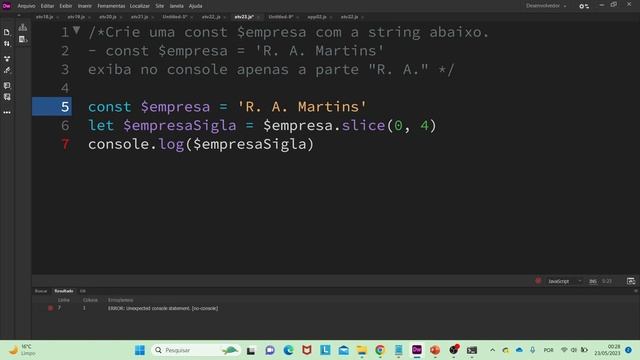The width and height of the screenshot is (640, 360).
Task: Select the active atv23.js tab
Action: coord(244,17)
